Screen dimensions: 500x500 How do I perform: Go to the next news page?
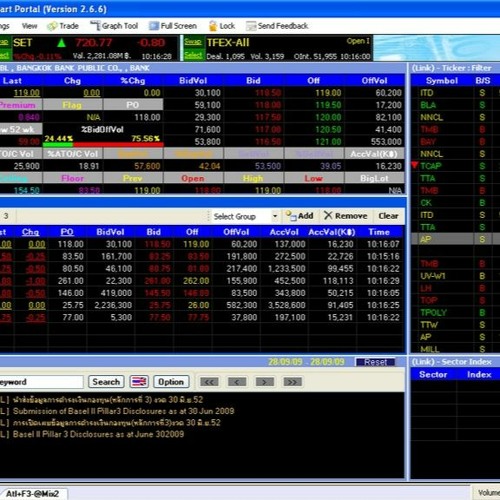click(264, 382)
